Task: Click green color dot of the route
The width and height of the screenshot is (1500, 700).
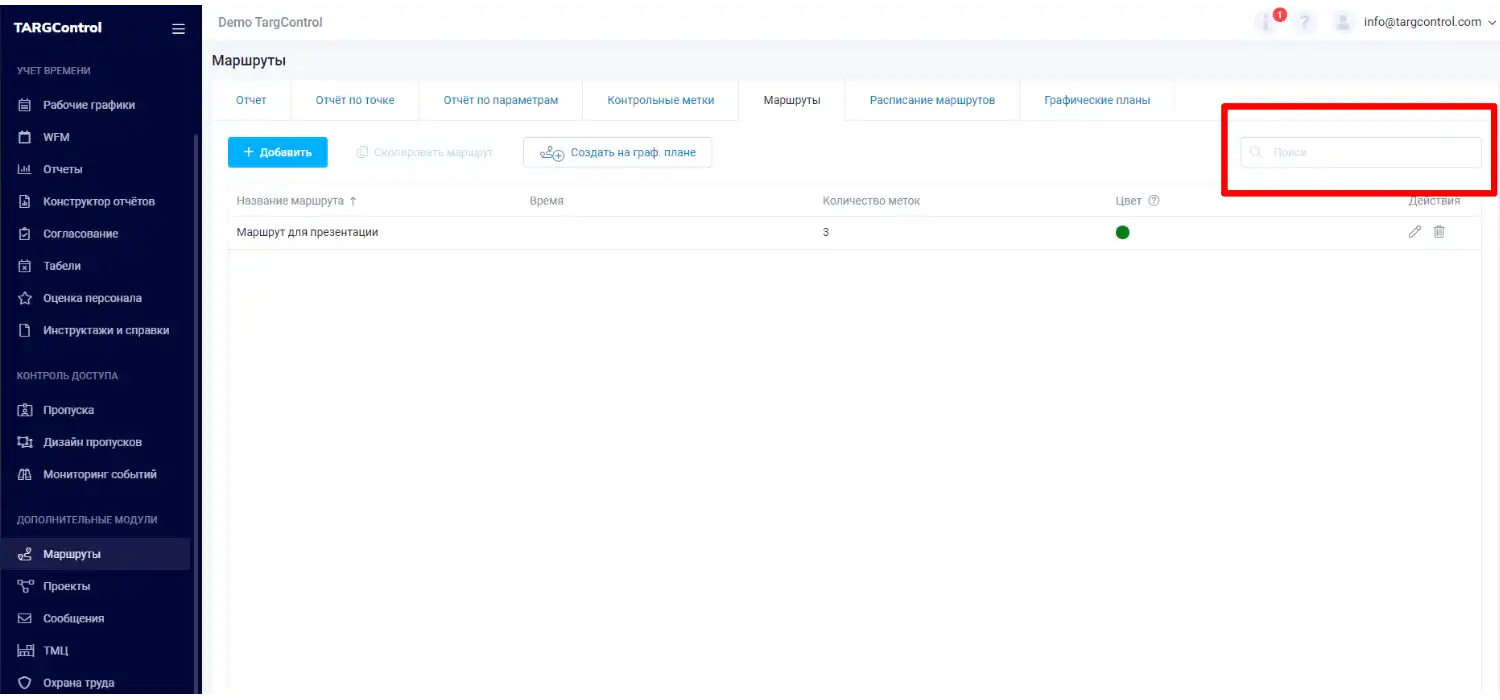Action: 1122,233
